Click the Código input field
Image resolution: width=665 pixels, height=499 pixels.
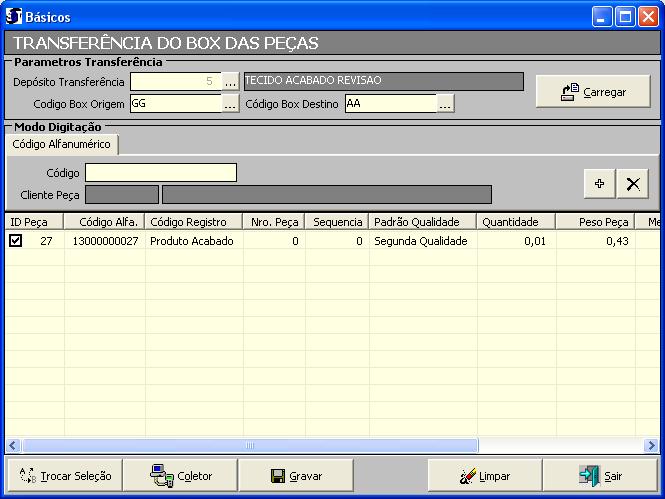(x=160, y=173)
